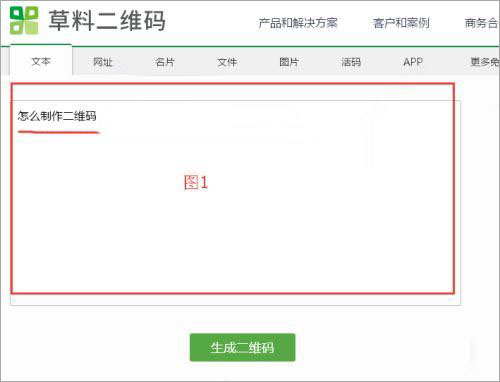The height and width of the screenshot is (382, 500).
Task: Open the 更多 tab at far right
Action: [484, 62]
